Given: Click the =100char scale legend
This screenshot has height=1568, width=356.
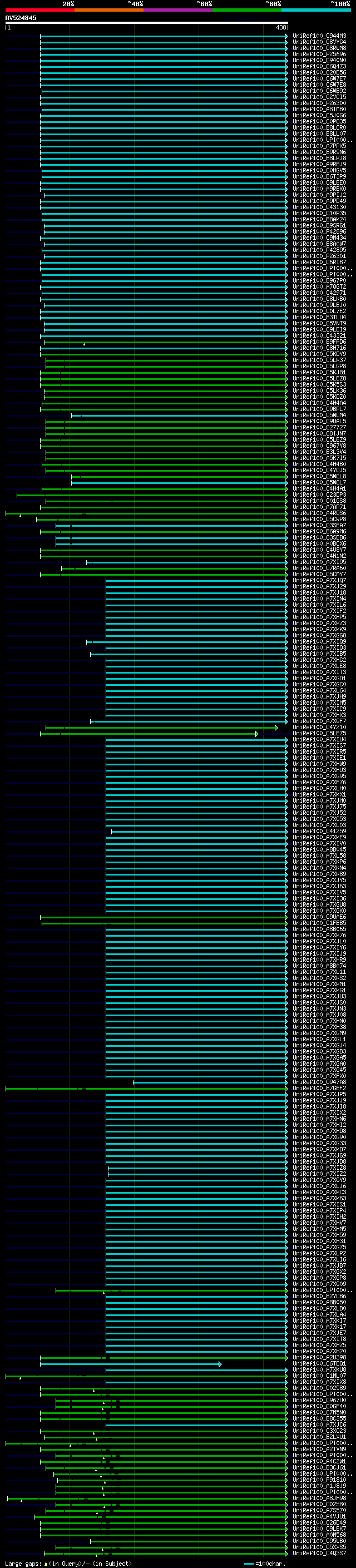Looking at the screenshot, I should [x=264, y=1564].
